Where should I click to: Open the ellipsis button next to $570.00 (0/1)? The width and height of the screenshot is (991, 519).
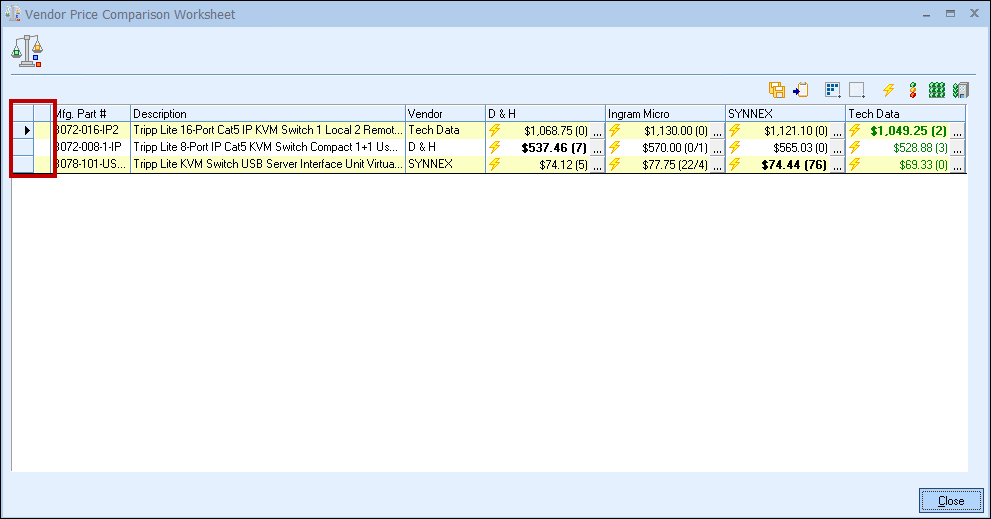point(717,148)
